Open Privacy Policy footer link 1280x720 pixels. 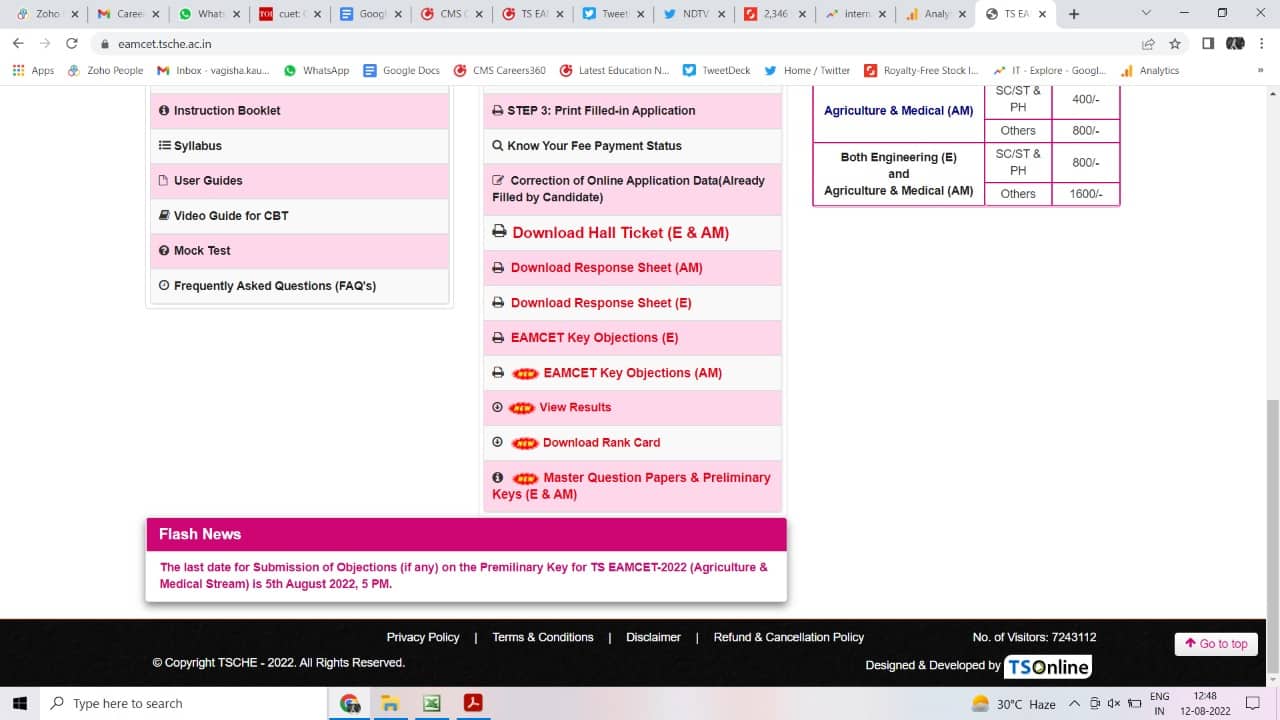pyautogui.click(x=423, y=637)
